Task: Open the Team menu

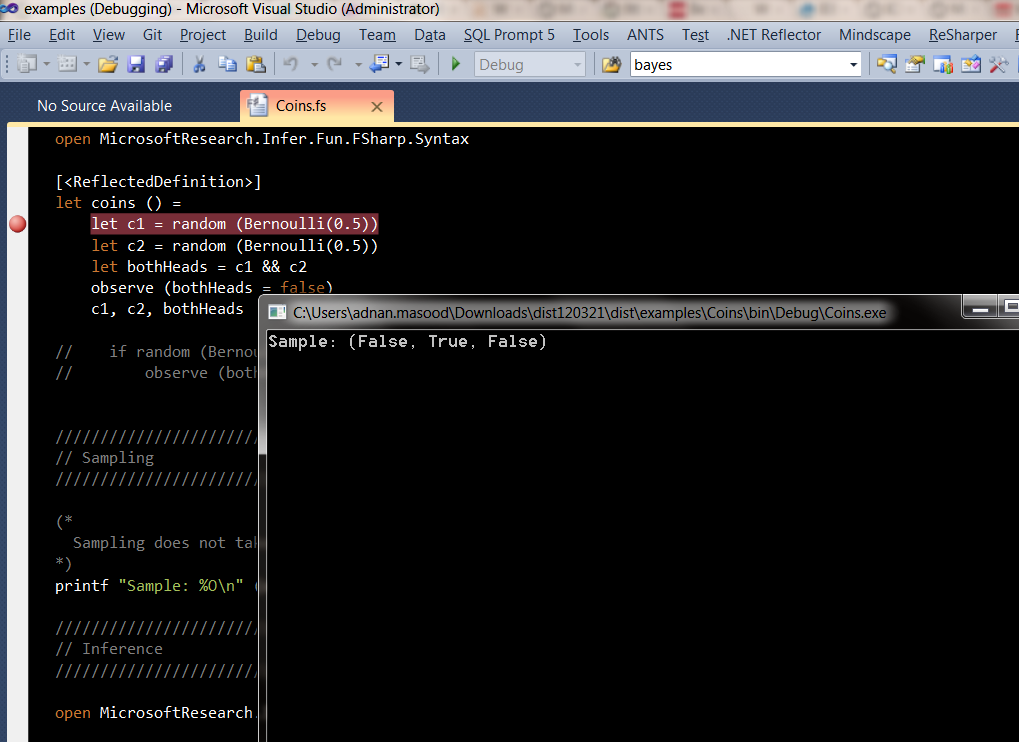Action: [377, 34]
